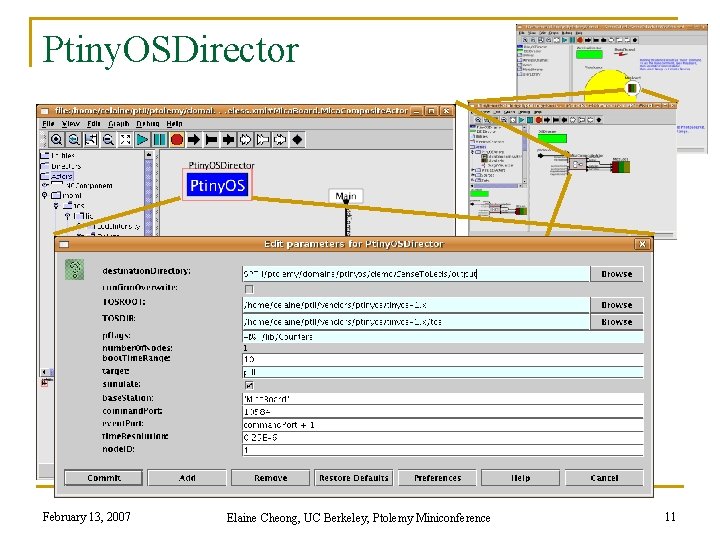Click the nodeID value field
This screenshot has height=540, width=720.
pos(443,450)
